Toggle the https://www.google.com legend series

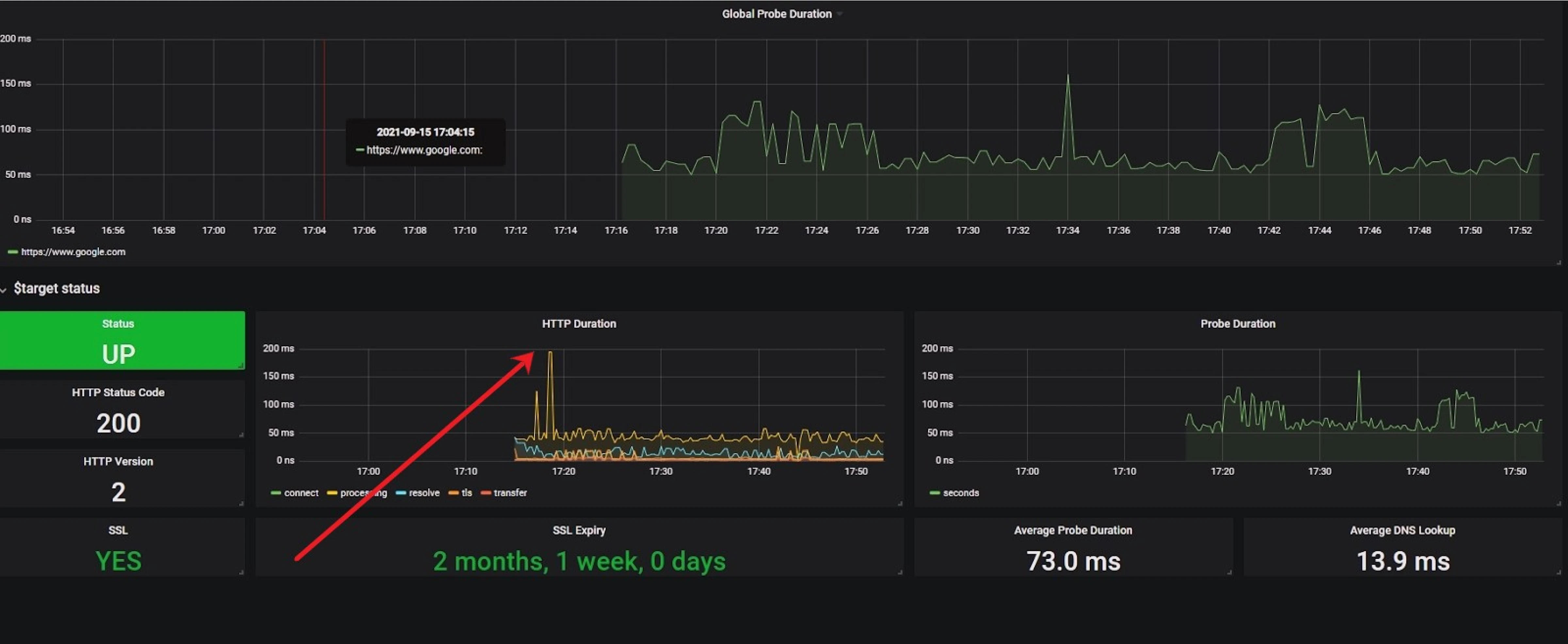pos(73,252)
